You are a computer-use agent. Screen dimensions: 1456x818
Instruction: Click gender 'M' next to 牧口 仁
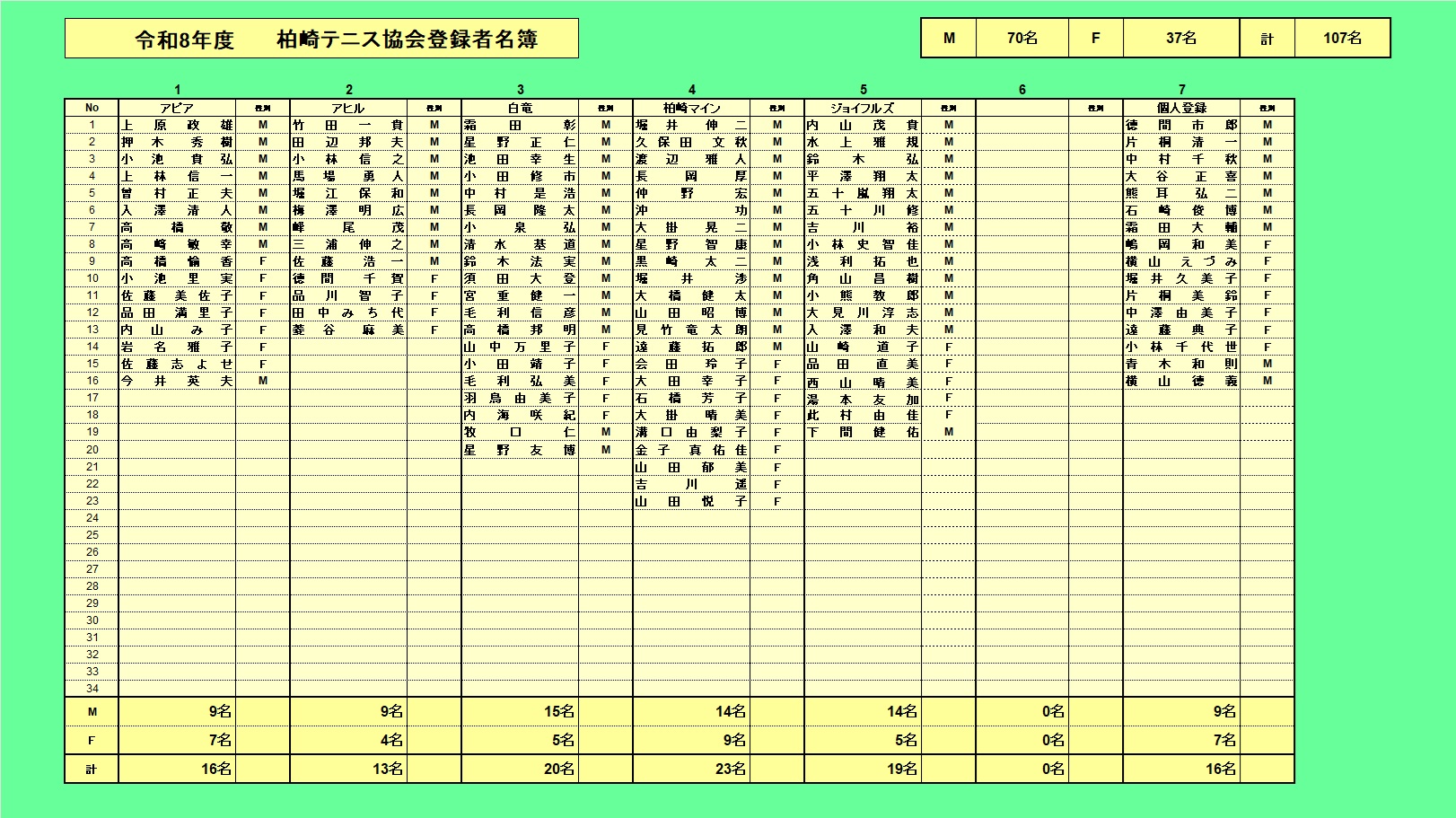[x=606, y=432]
